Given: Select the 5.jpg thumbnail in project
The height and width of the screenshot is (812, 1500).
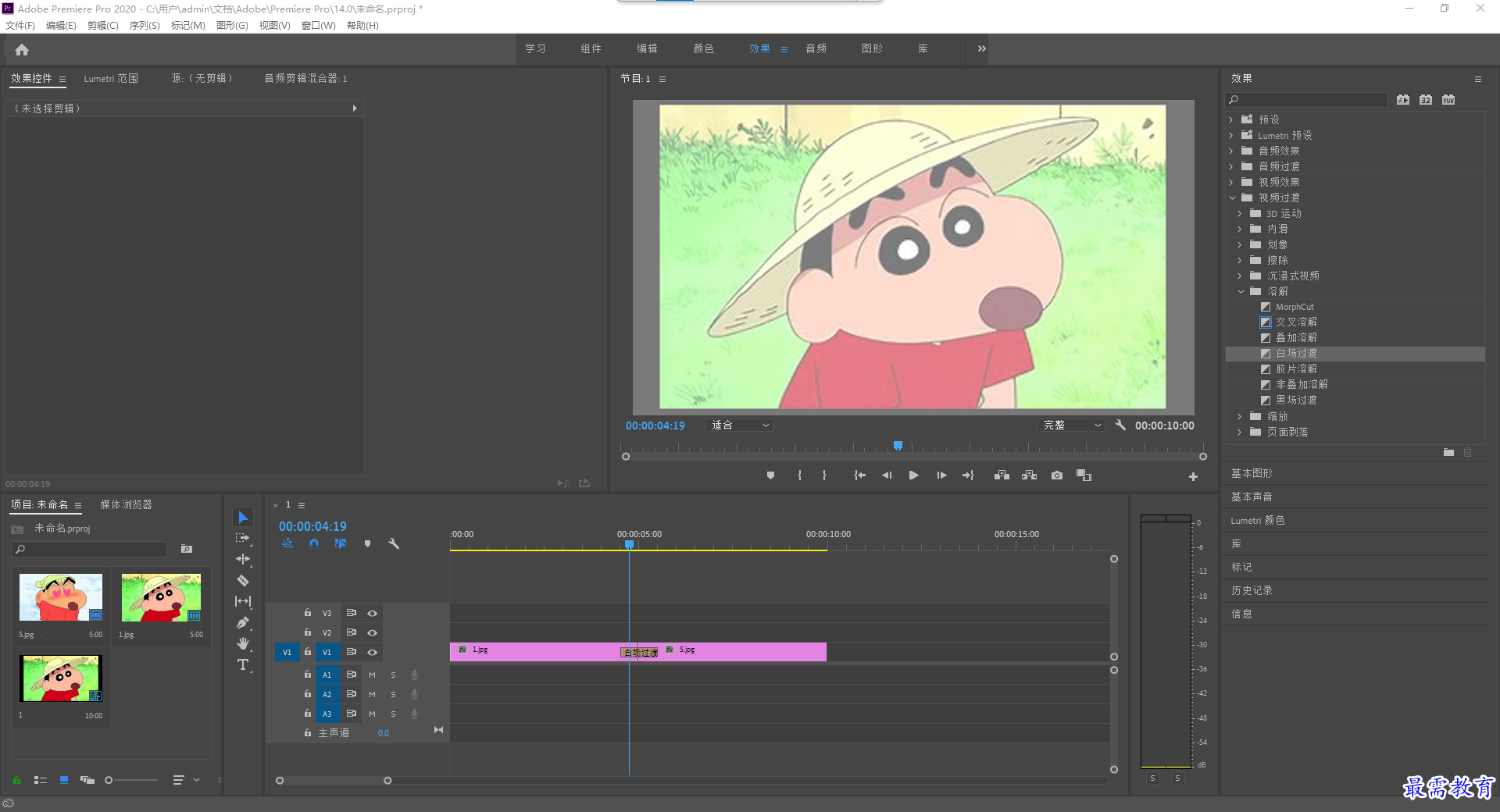Looking at the screenshot, I should tap(61, 597).
